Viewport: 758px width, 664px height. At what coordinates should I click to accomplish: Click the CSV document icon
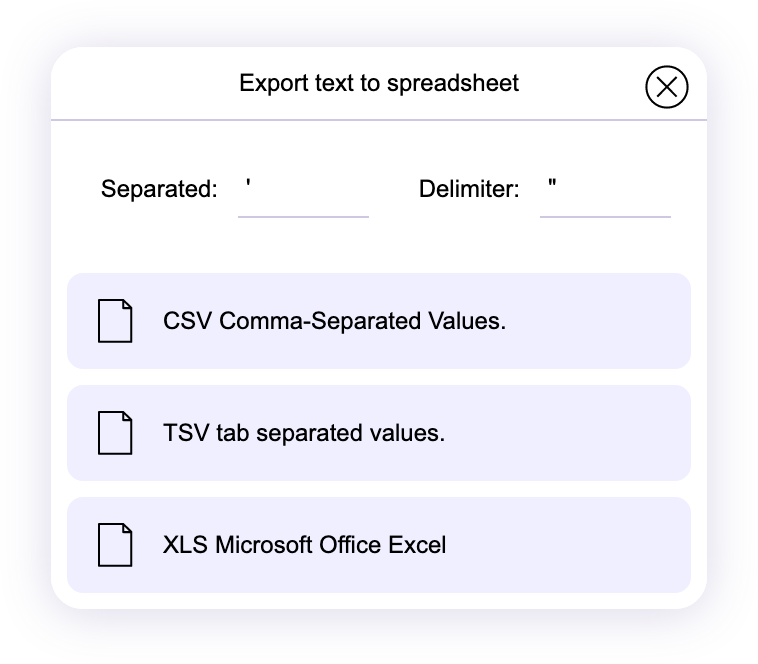click(115, 321)
